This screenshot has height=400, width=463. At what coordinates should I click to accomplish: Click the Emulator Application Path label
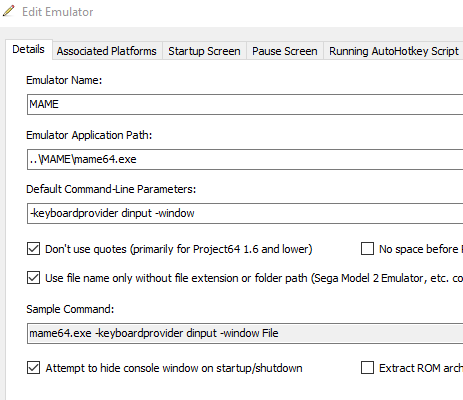pyautogui.click(x=89, y=135)
